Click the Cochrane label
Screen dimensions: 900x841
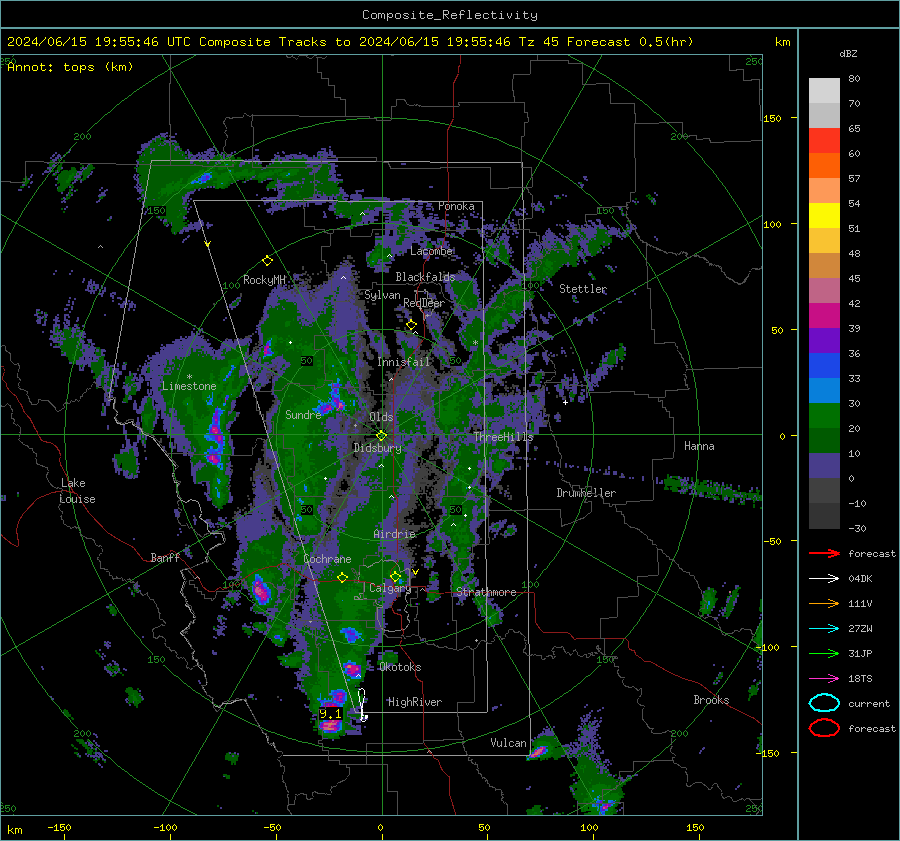point(327,559)
